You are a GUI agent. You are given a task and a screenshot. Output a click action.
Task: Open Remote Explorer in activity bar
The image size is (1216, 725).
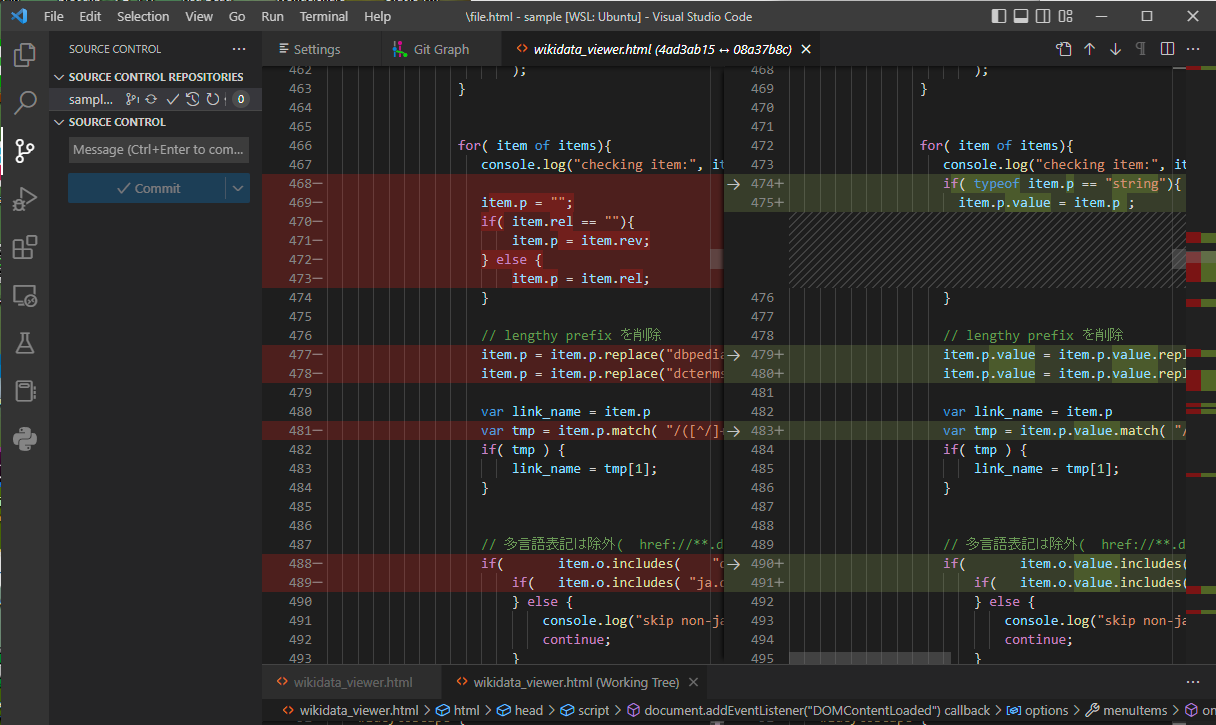[25, 296]
